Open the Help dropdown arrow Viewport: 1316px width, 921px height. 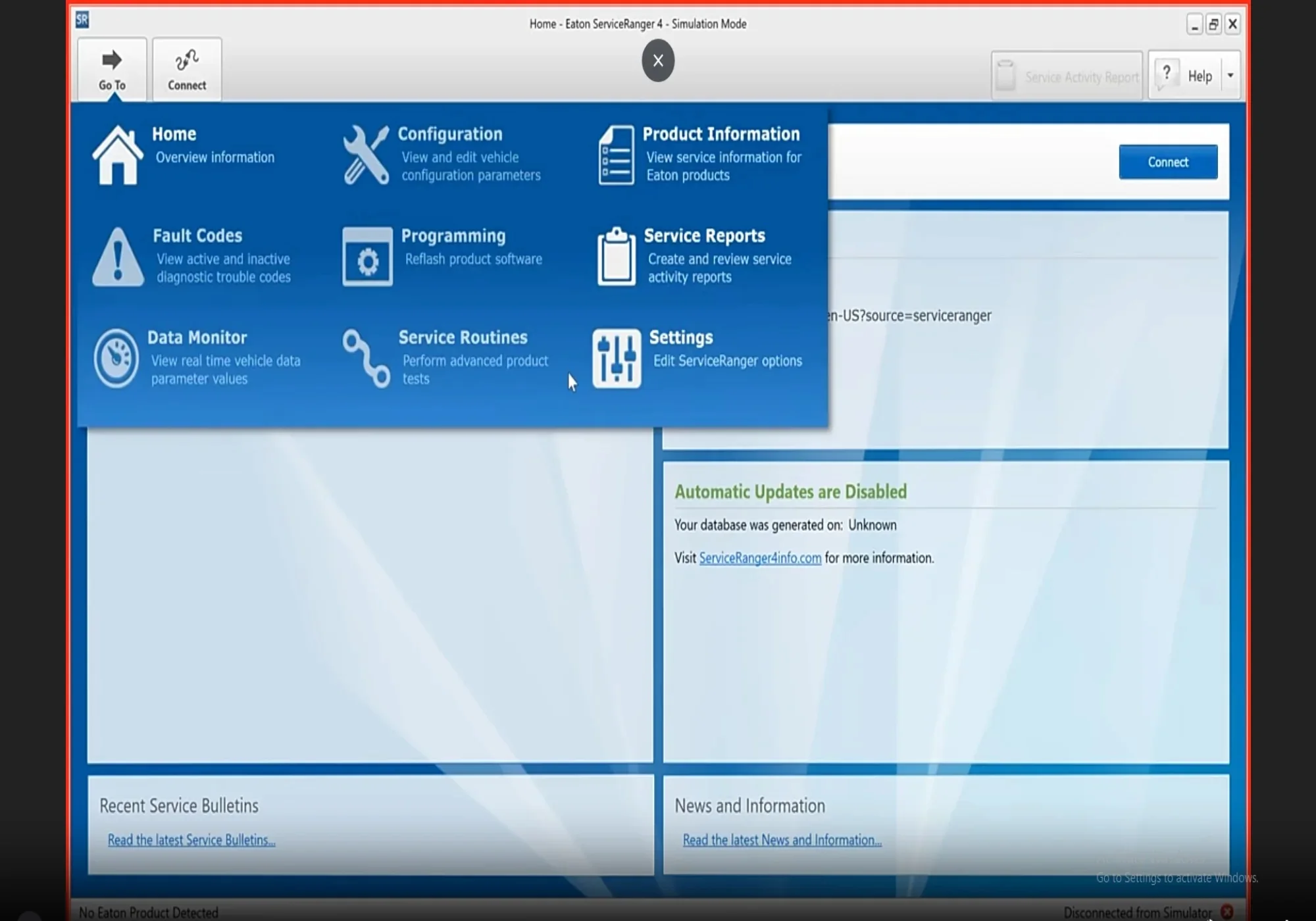click(x=1231, y=75)
